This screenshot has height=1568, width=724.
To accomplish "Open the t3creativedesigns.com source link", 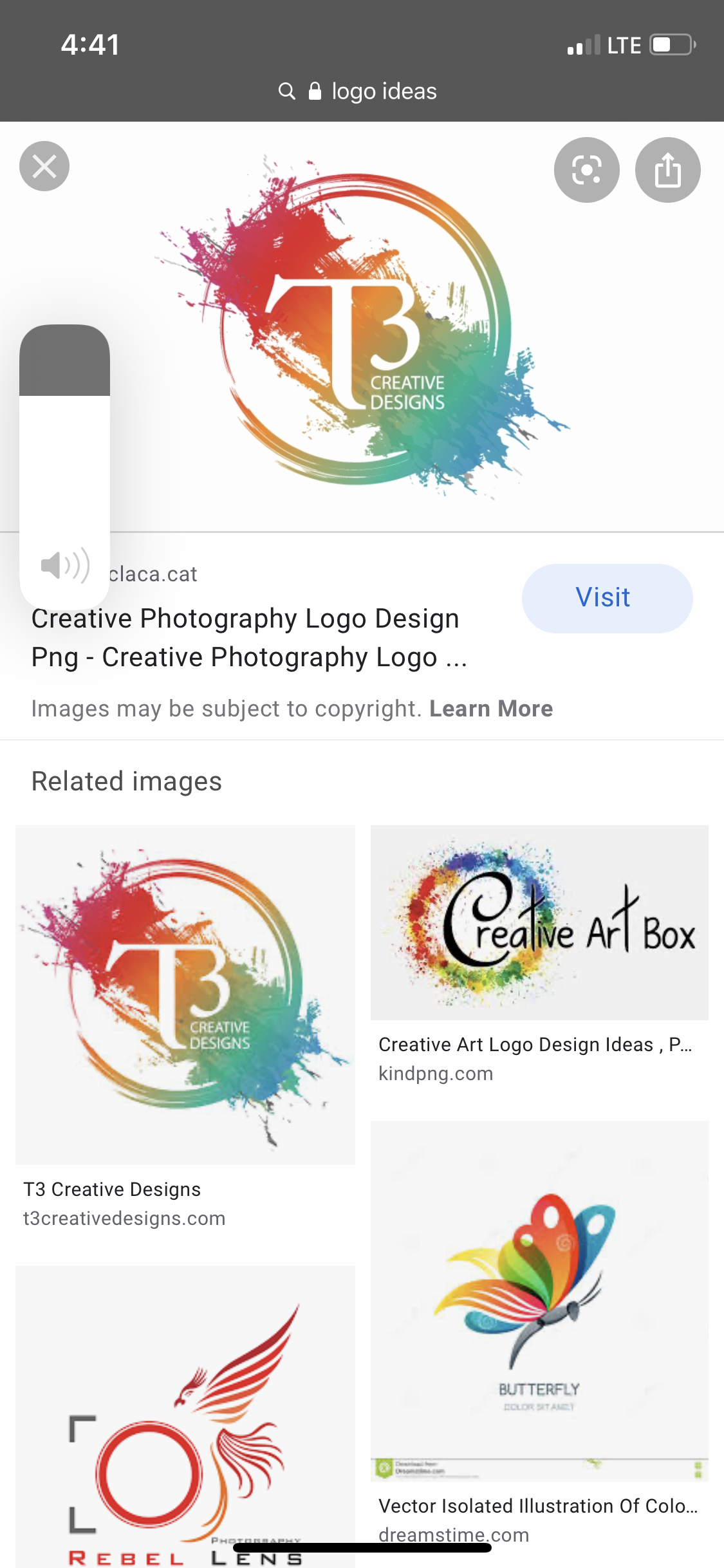I will tap(124, 1218).
